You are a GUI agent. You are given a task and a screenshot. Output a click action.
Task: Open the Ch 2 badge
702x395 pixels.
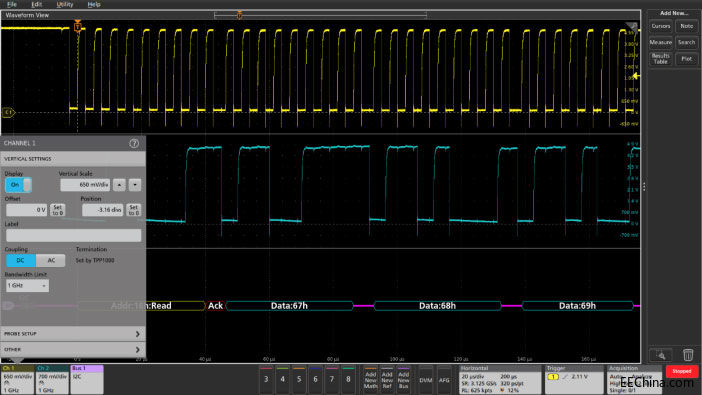tap(52, 379)
